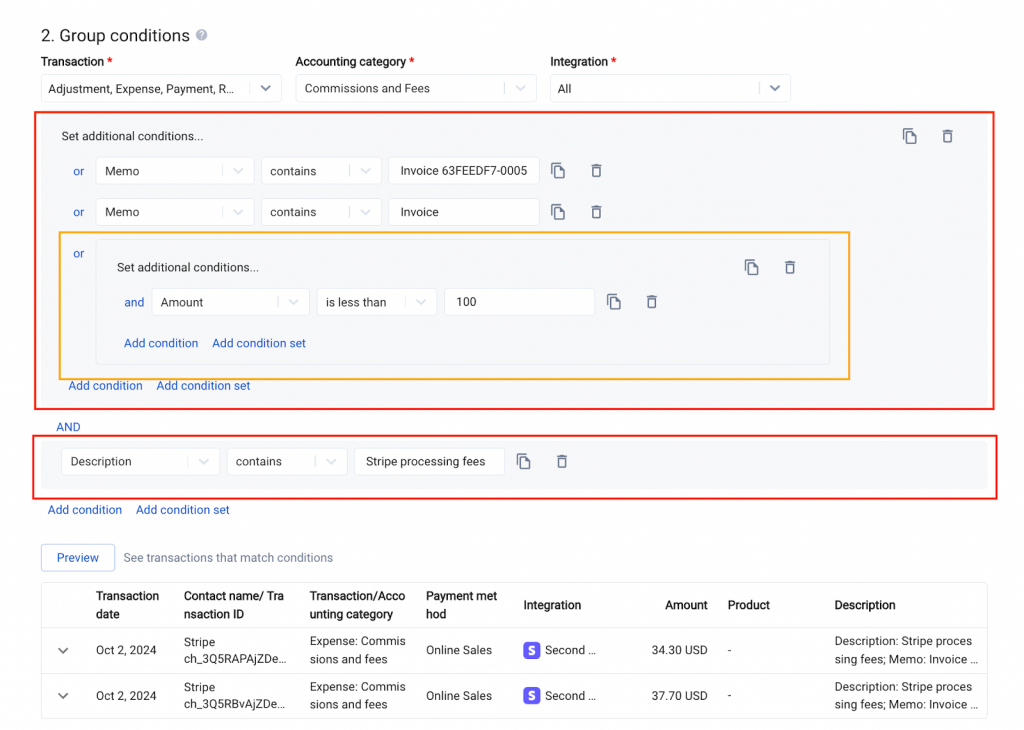
Task: Open the 'is less than' operator dropdown
Action: click(376, 302)
